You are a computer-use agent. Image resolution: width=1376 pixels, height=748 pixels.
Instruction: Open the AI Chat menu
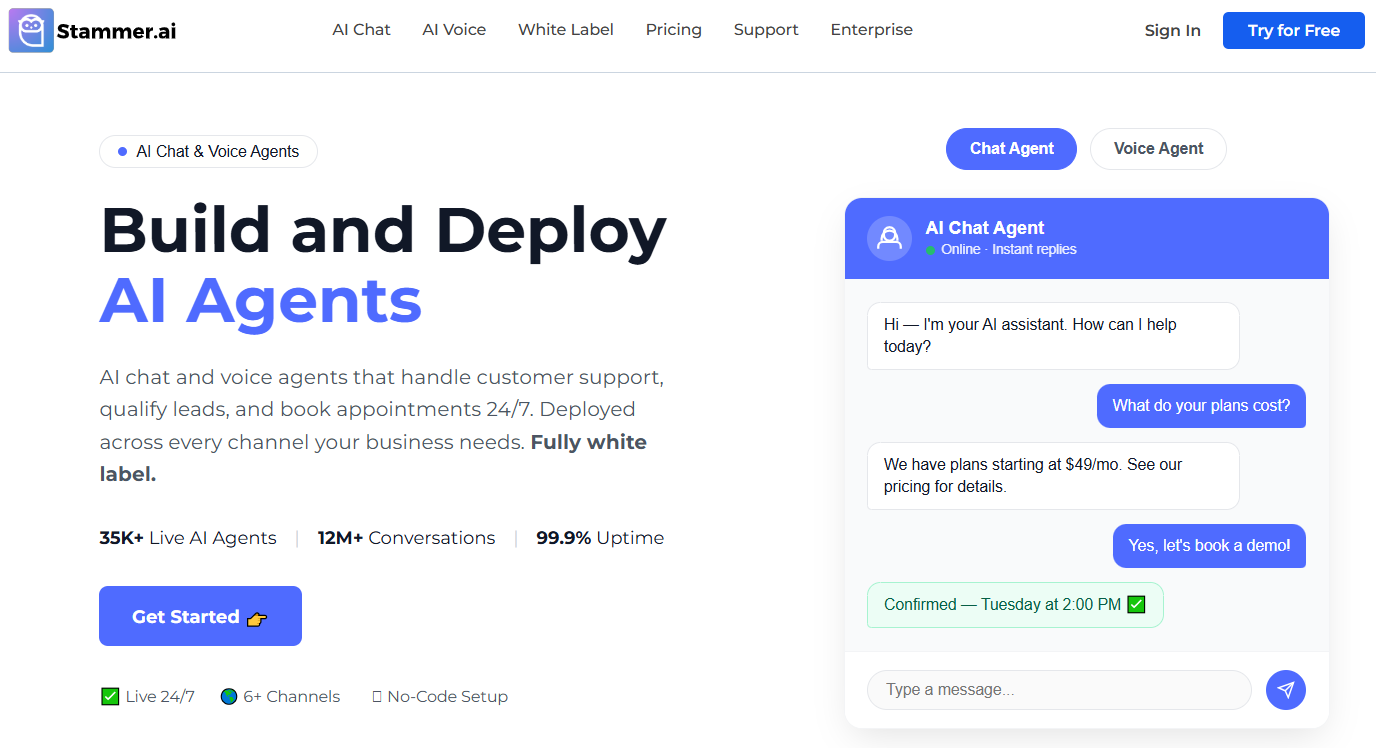(x=362, y=30)
